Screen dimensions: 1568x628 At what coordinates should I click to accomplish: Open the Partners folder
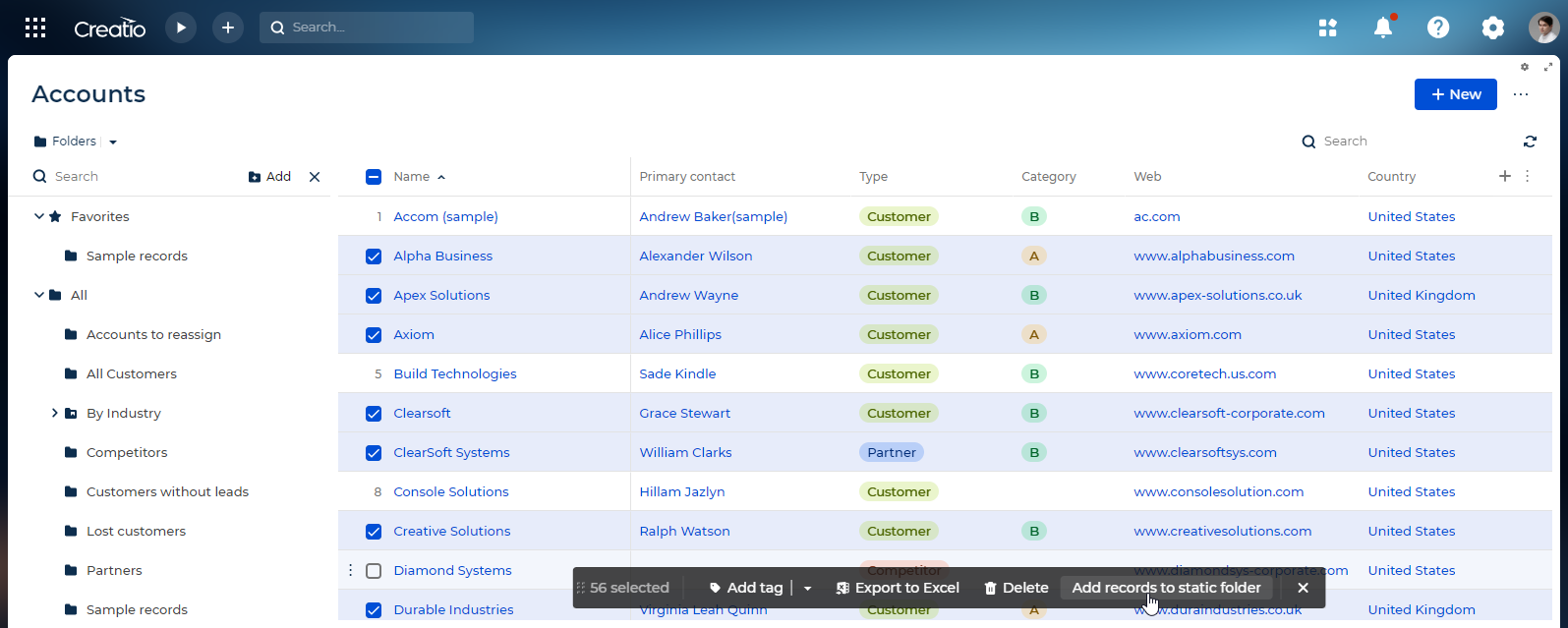pyautogui.click(x=114, y=570)
